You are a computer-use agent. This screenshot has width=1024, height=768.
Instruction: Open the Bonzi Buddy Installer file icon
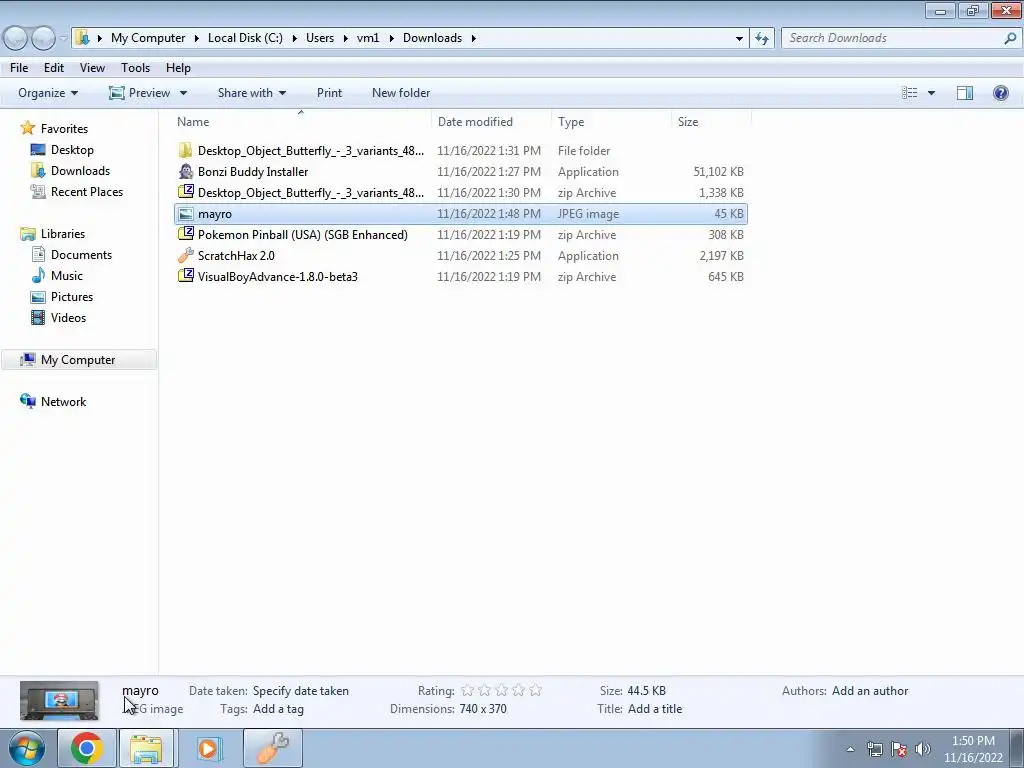185,172
